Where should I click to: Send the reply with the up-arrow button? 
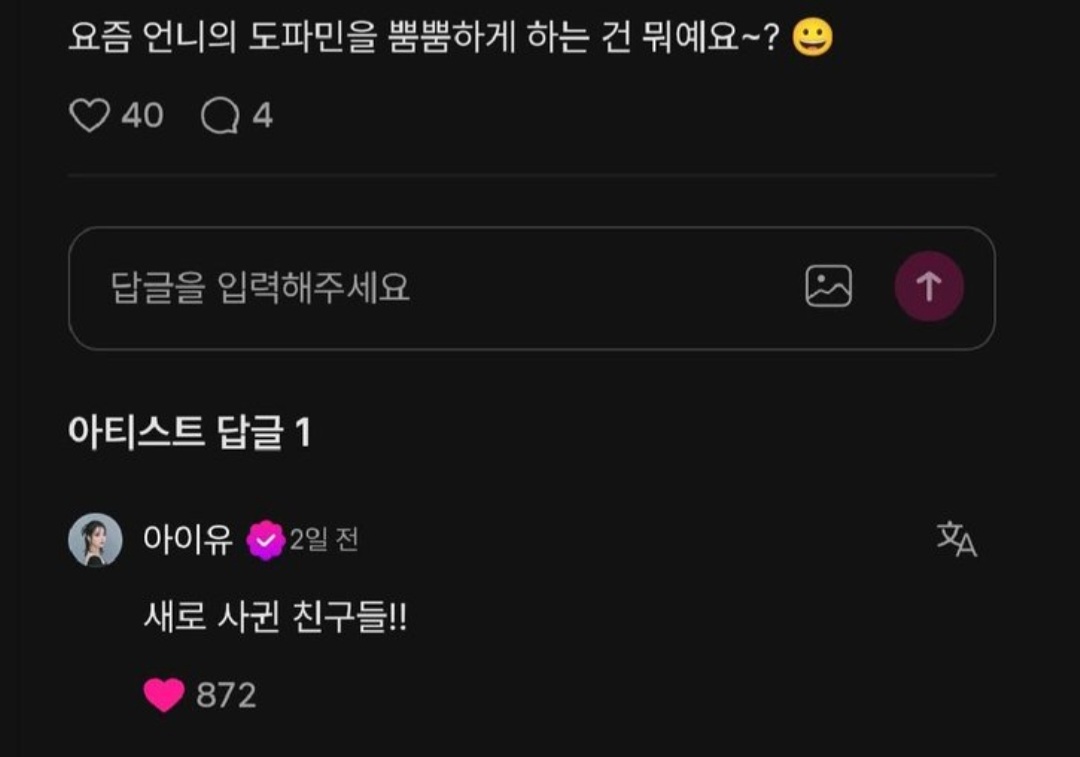coord(928,286)
